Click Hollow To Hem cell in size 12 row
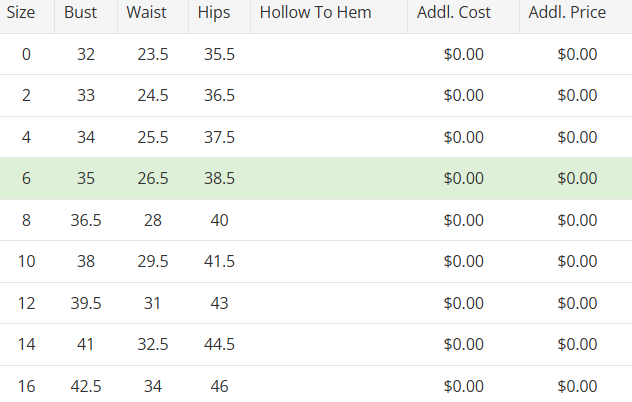This screenshot has height=402, width=632. 328,302
